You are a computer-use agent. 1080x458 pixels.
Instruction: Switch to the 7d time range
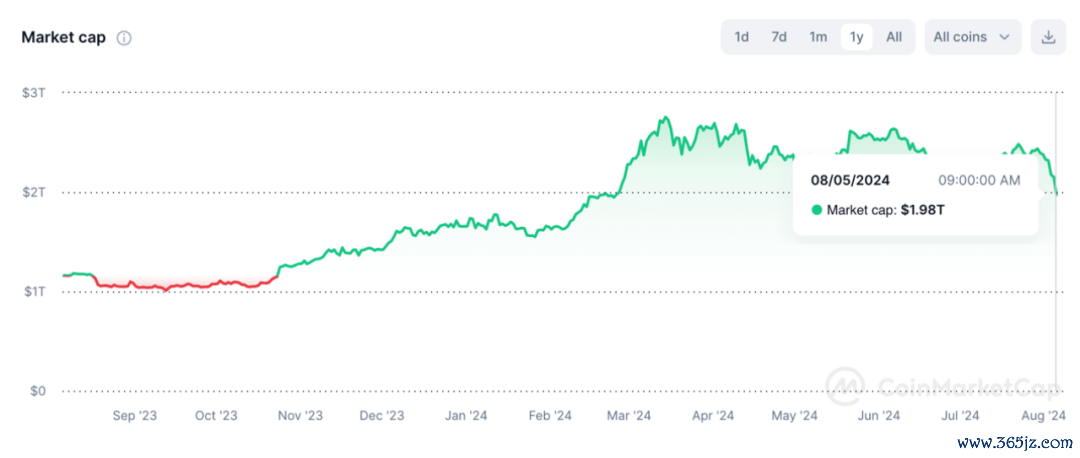(779, 37)
